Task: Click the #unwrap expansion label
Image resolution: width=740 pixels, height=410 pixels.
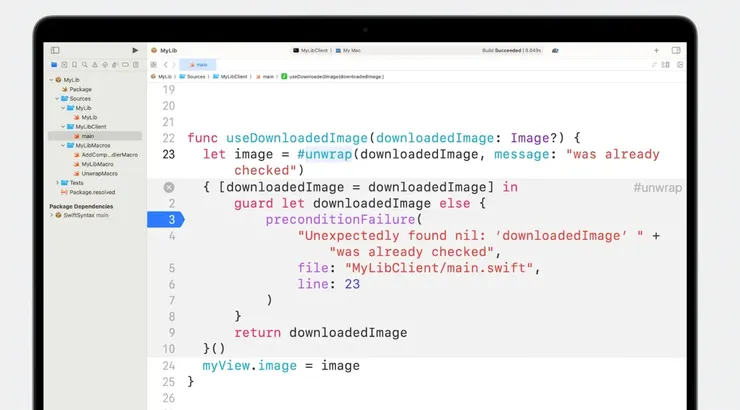Action: pos(657,187)
